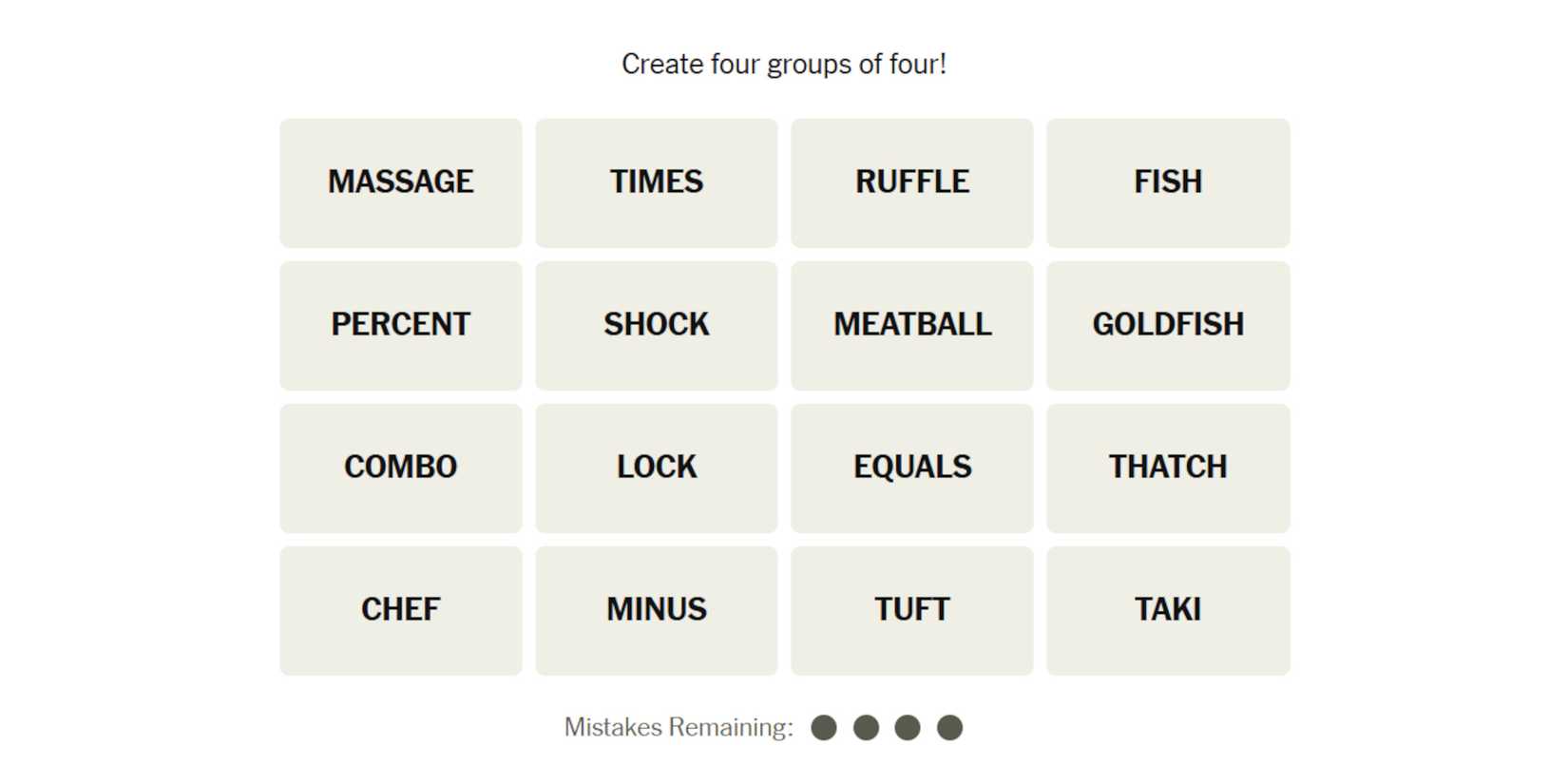Select the MASSAGE tile

point(400,182)
